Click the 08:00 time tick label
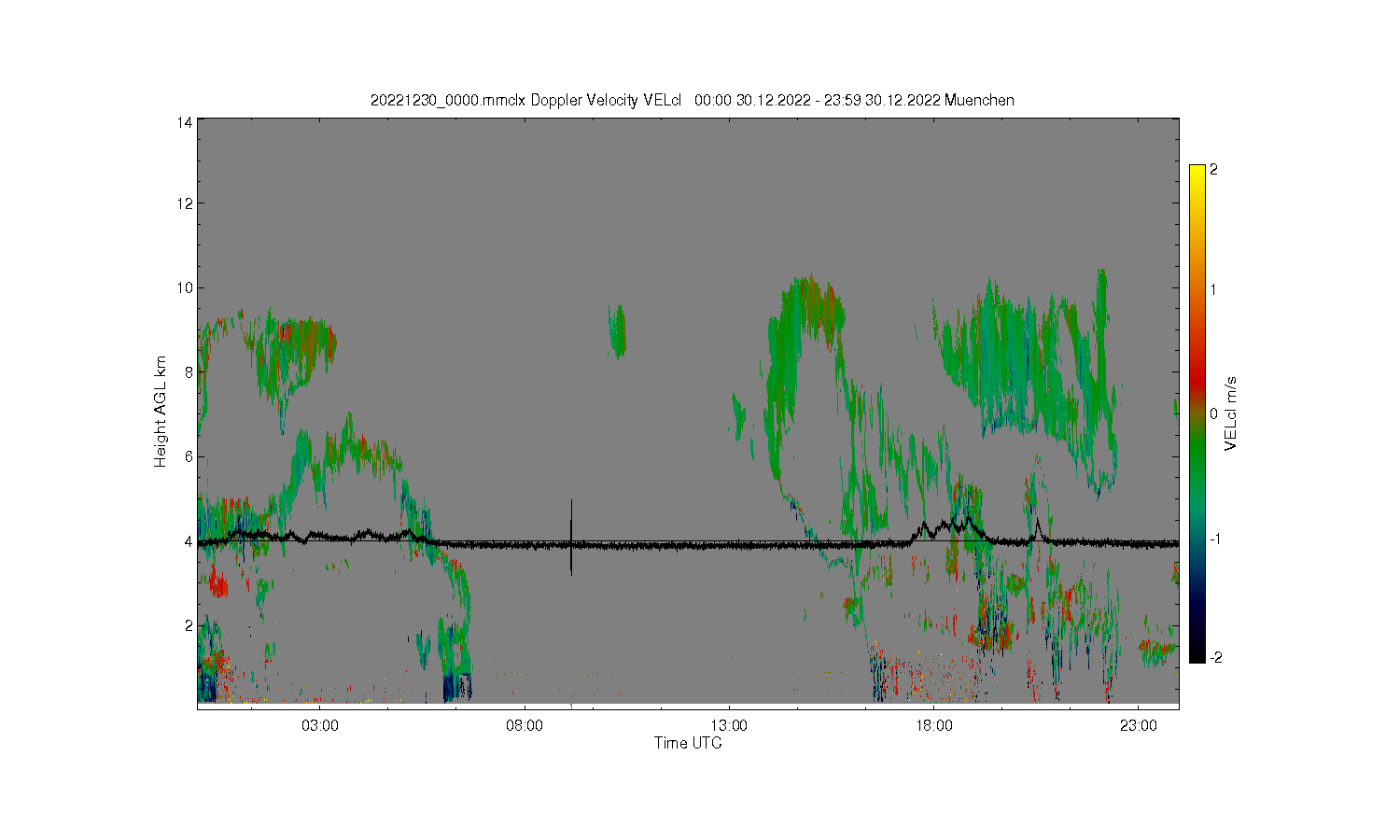 (x=525, y=726)
